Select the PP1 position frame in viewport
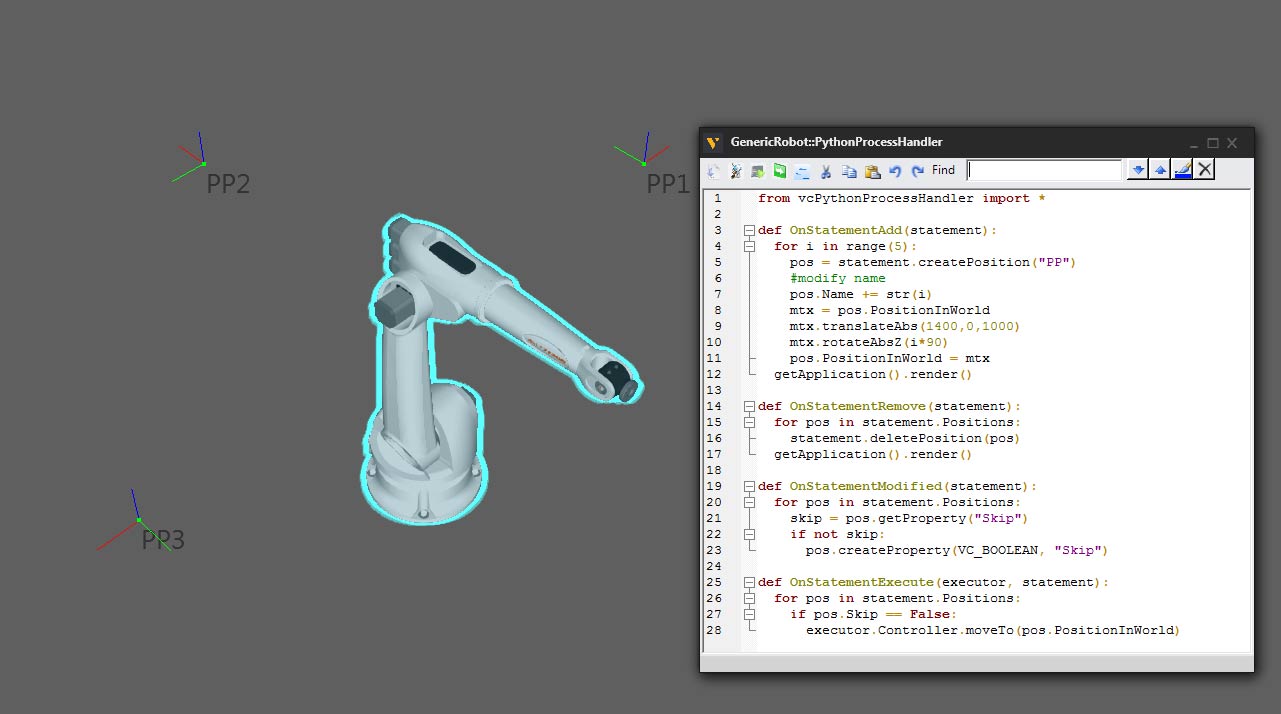The height and width of the screenshot is (714, 1281). 645,163
